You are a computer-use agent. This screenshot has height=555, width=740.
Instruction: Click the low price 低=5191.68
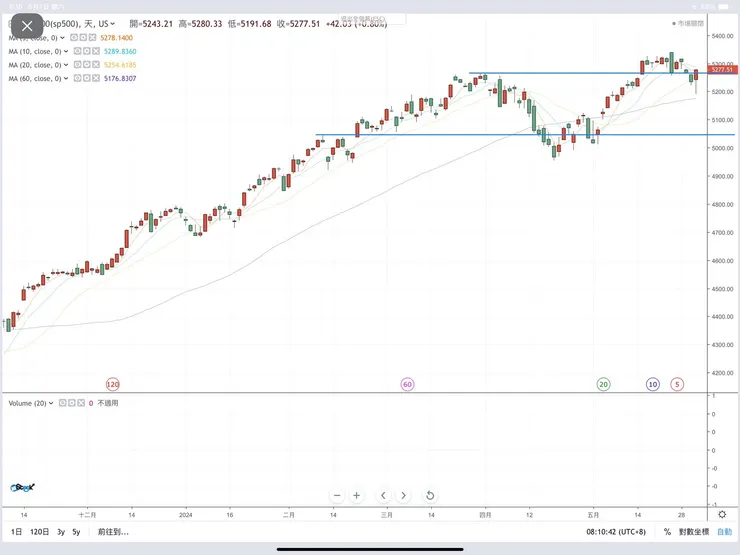[x=250, y=24]
